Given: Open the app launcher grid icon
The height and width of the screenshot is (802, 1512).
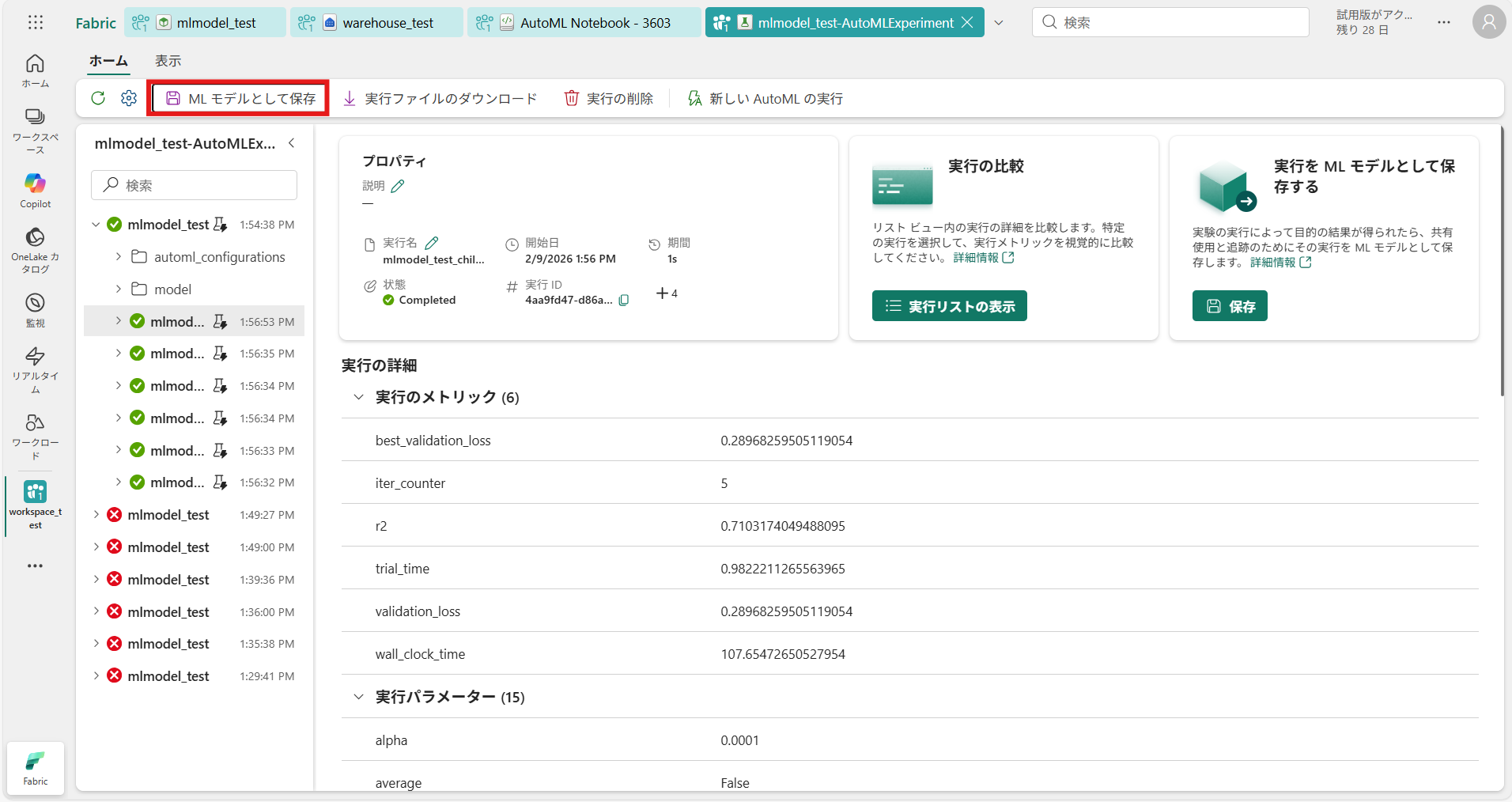Looking at the screenshot, I should tap(36, 23).
